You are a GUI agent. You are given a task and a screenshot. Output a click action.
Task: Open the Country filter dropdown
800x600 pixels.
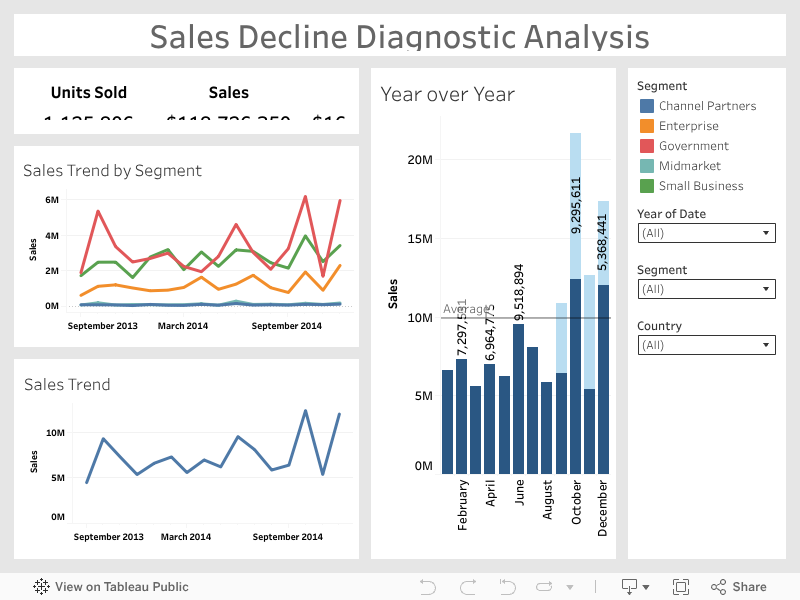click(x=706, y=345)
